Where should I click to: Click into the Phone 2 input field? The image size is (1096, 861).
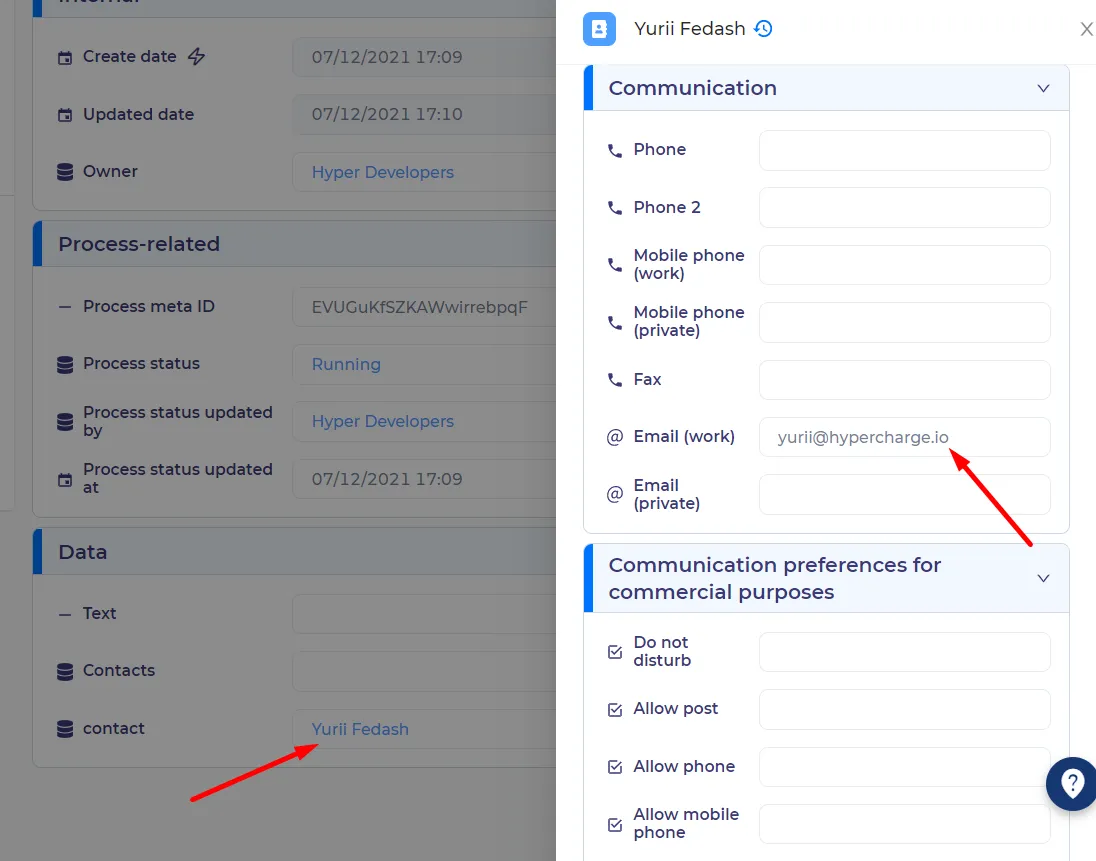pos(904,208)
